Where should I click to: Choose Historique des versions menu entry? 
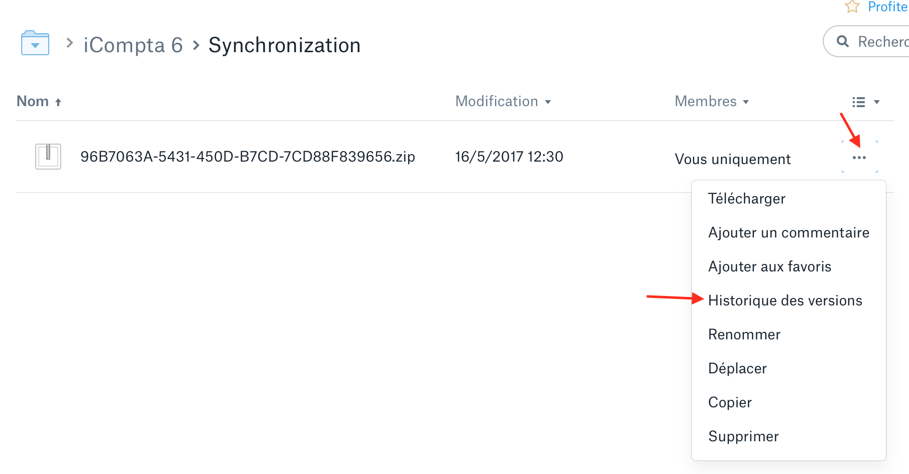click(785, 301)
